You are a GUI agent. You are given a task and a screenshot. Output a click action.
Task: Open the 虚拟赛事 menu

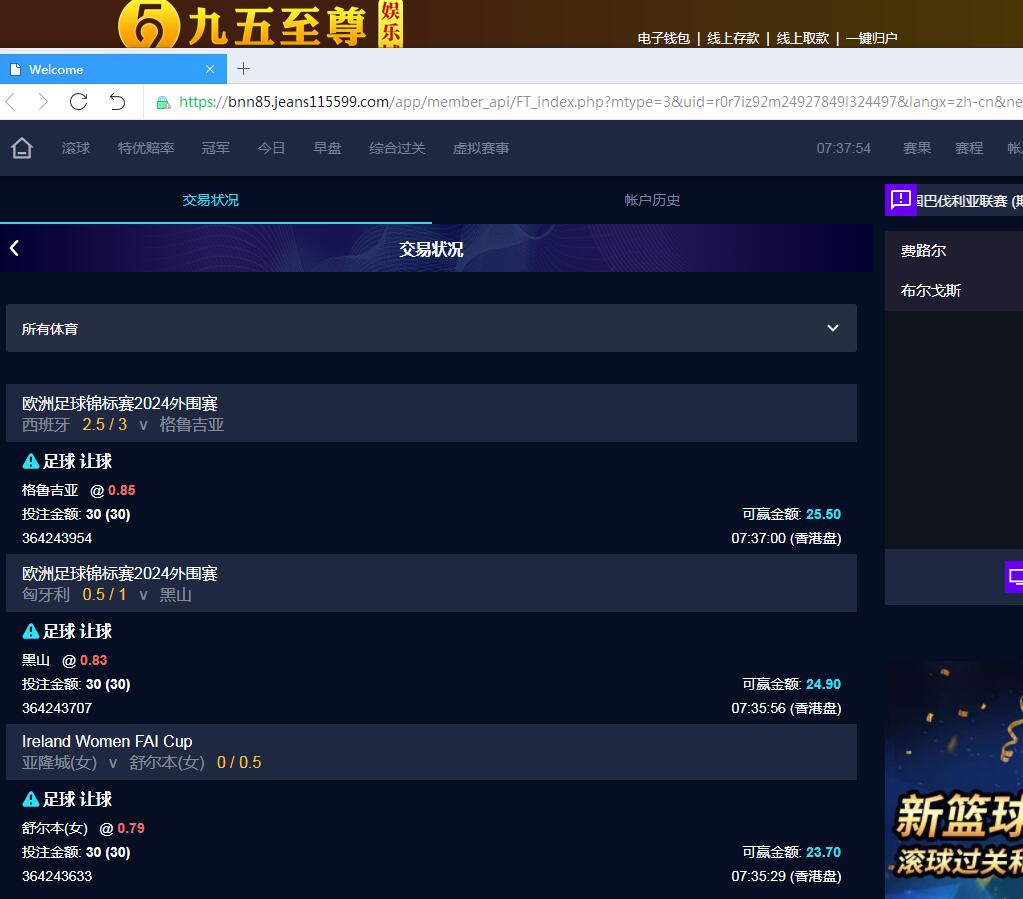click(481, 148)
